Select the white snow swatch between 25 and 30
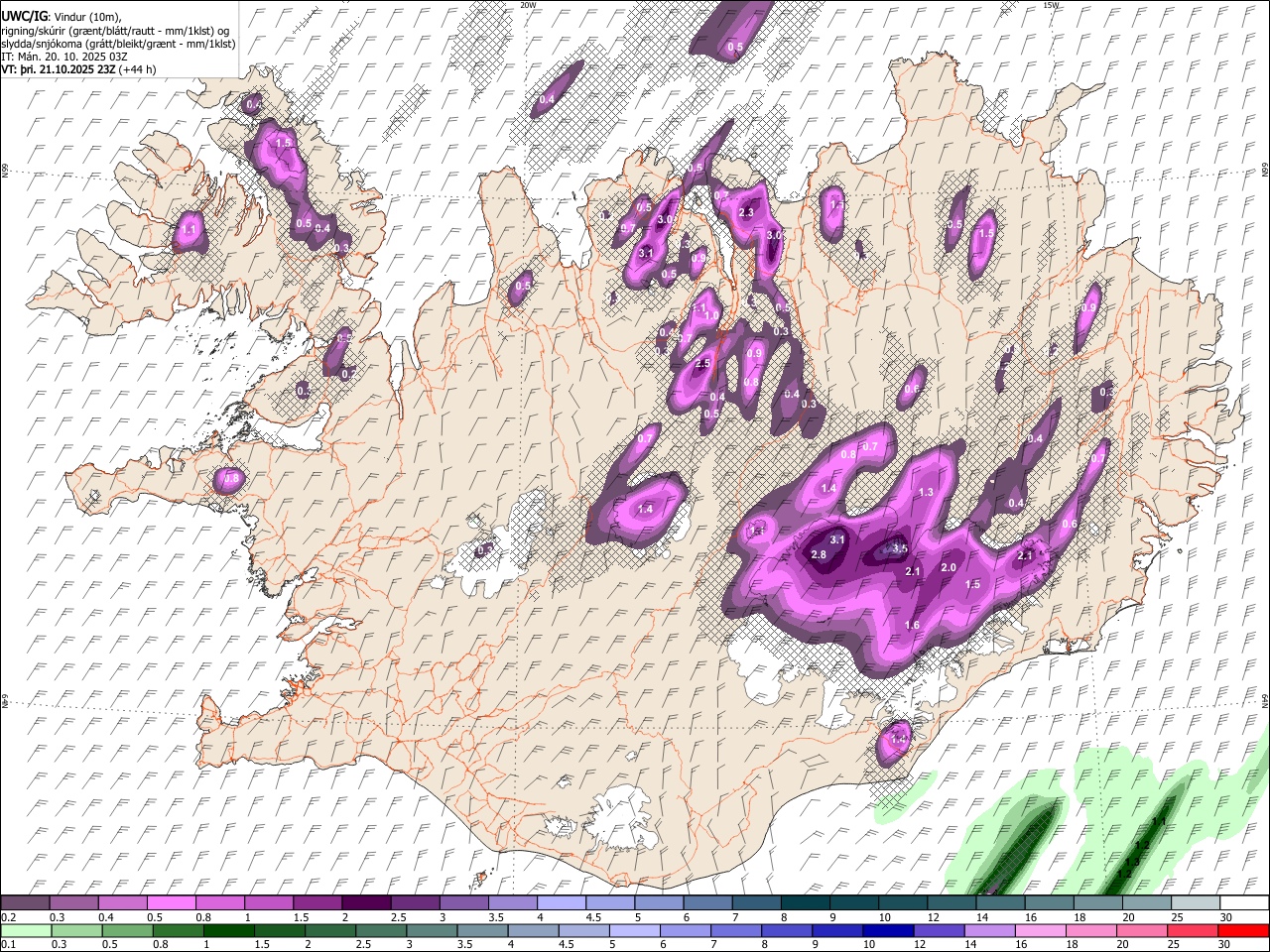The image size is (1270, 952). click(x=1196, y=903)
